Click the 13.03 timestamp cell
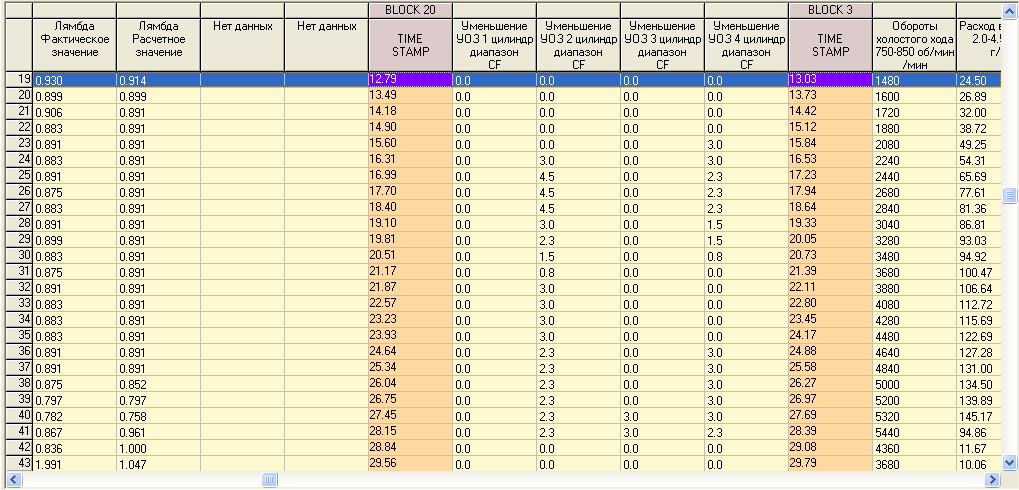 (x=830, y=80)
